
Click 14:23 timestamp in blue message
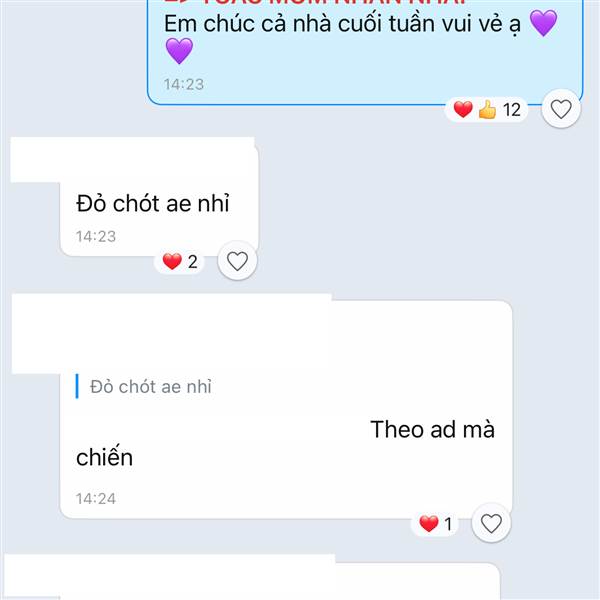(184, 84)
